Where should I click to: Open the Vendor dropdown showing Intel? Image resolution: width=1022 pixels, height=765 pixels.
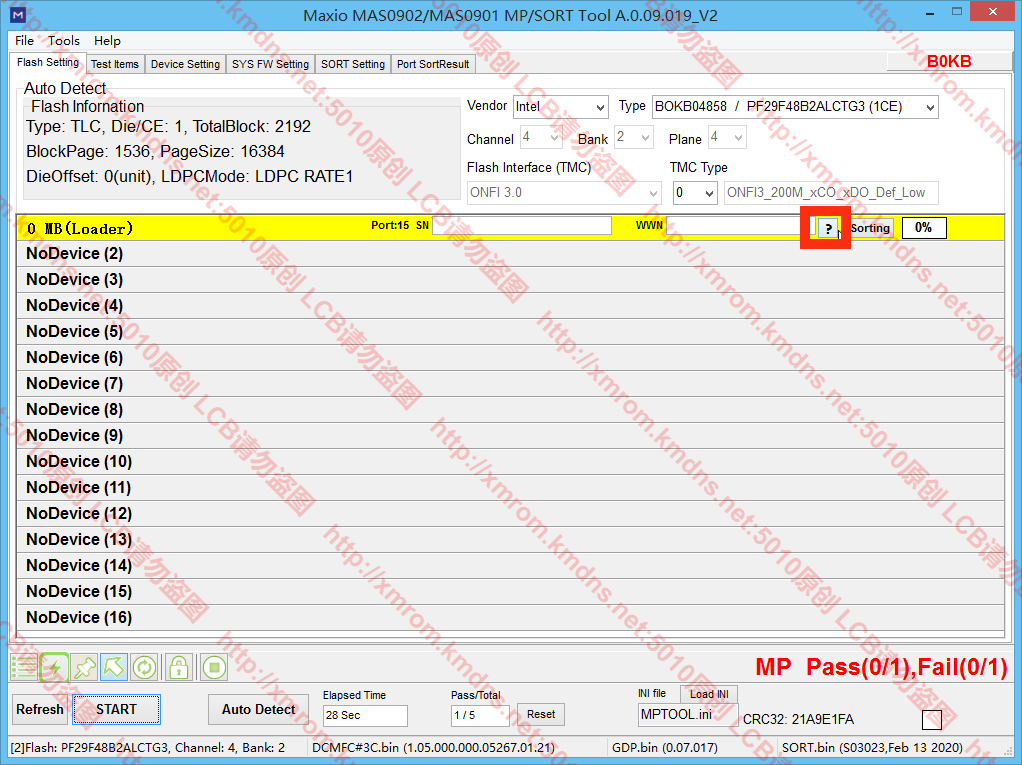(x=560, y=107)
